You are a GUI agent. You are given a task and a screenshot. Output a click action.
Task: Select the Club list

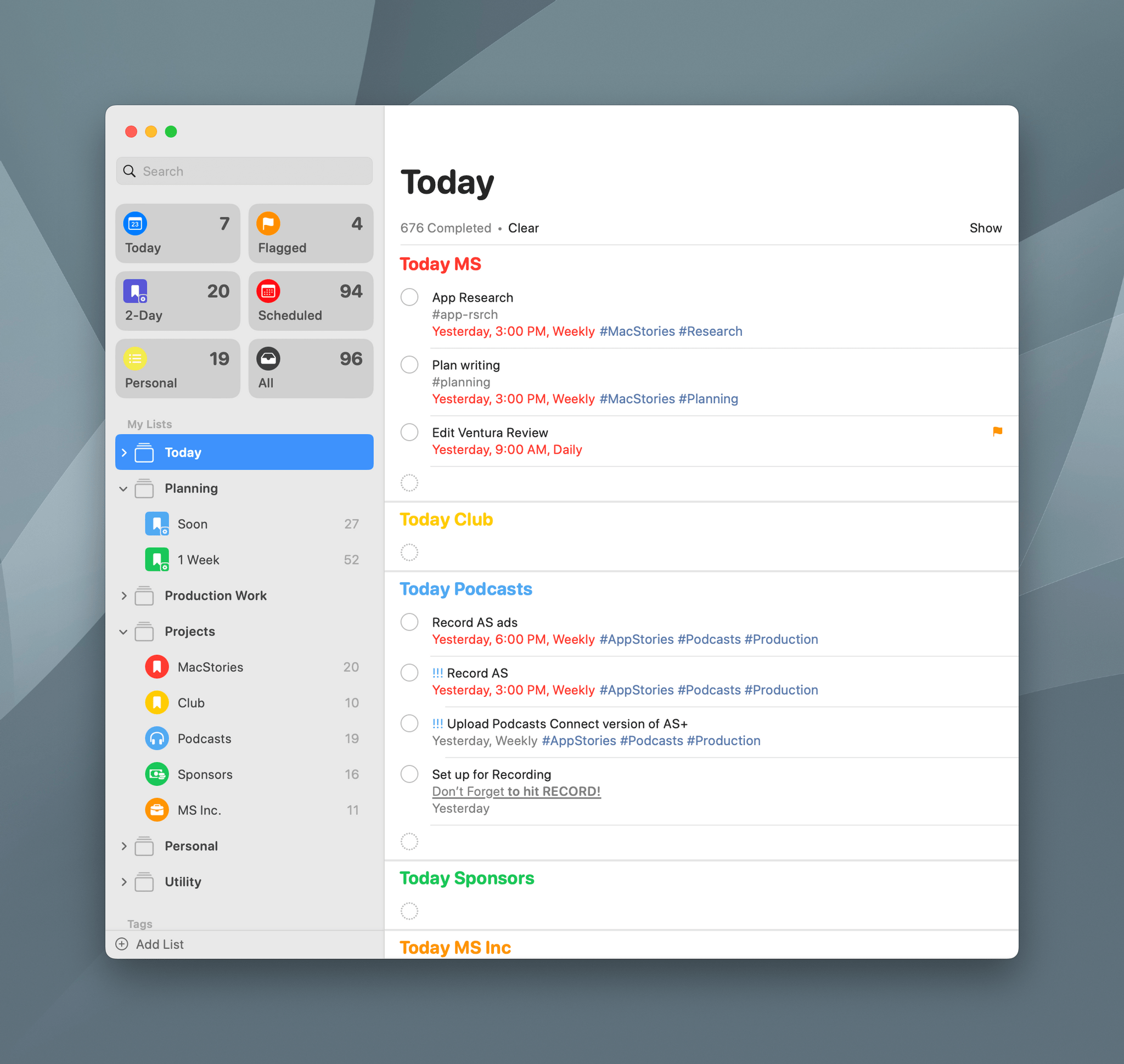pos(244,702)
